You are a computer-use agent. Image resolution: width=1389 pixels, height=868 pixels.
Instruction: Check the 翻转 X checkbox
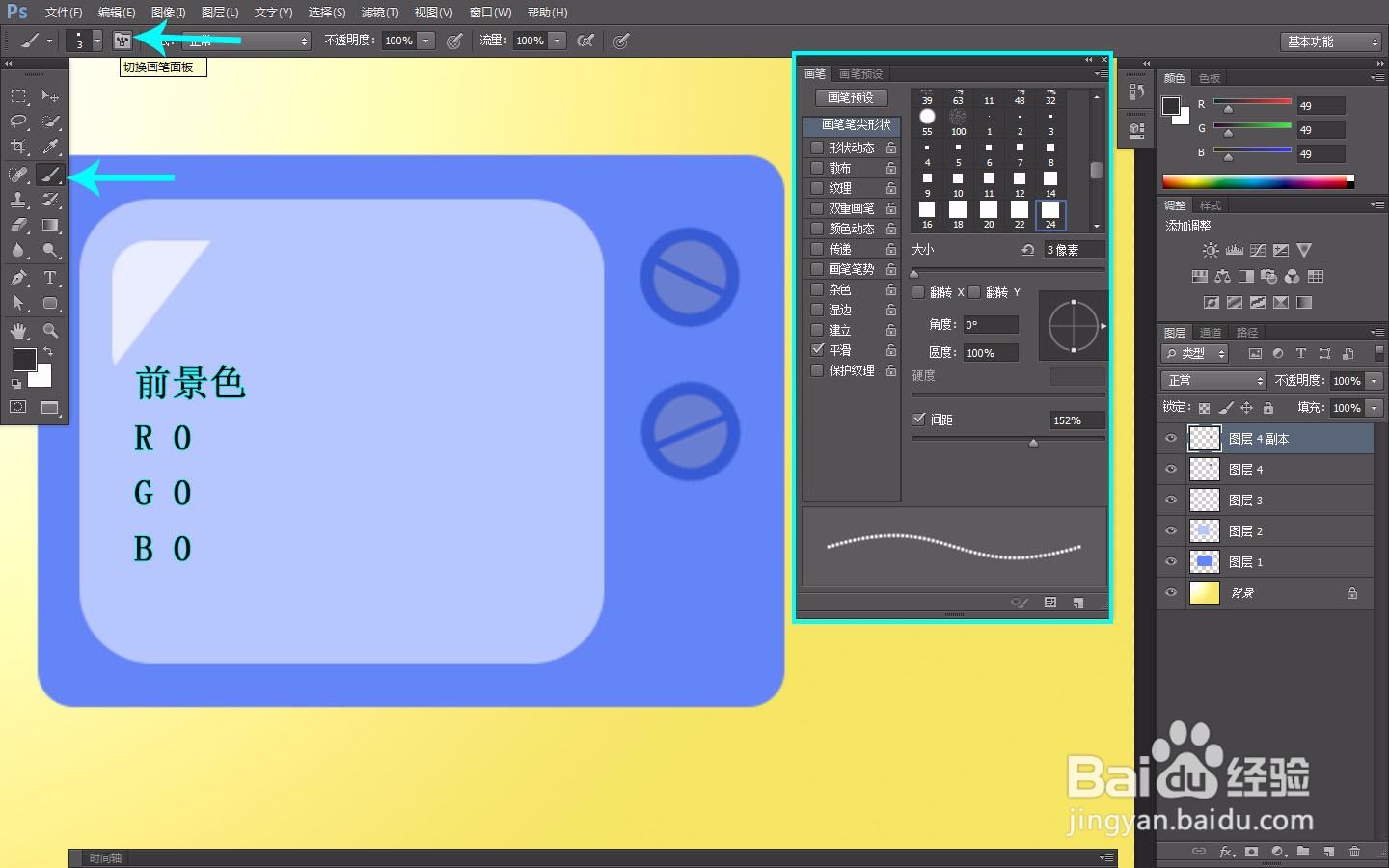(918, 292)
